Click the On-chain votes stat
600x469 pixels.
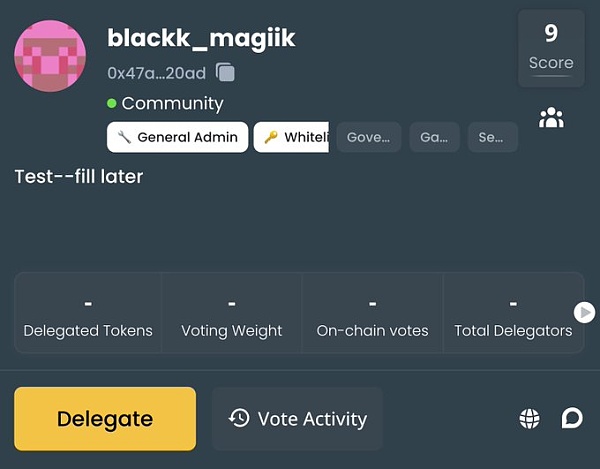pyautogui.click(x=372, y=314)
